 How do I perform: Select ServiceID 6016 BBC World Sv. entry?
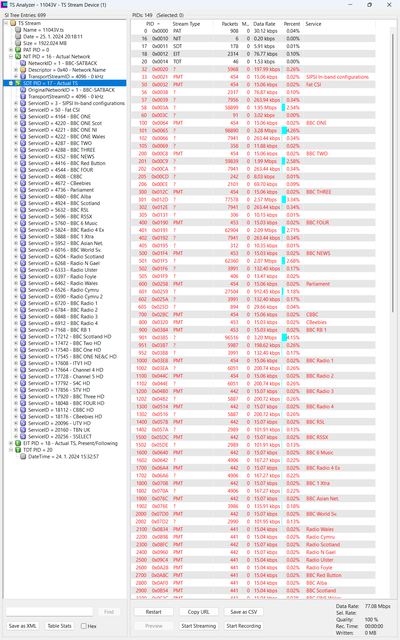point(65,250)
